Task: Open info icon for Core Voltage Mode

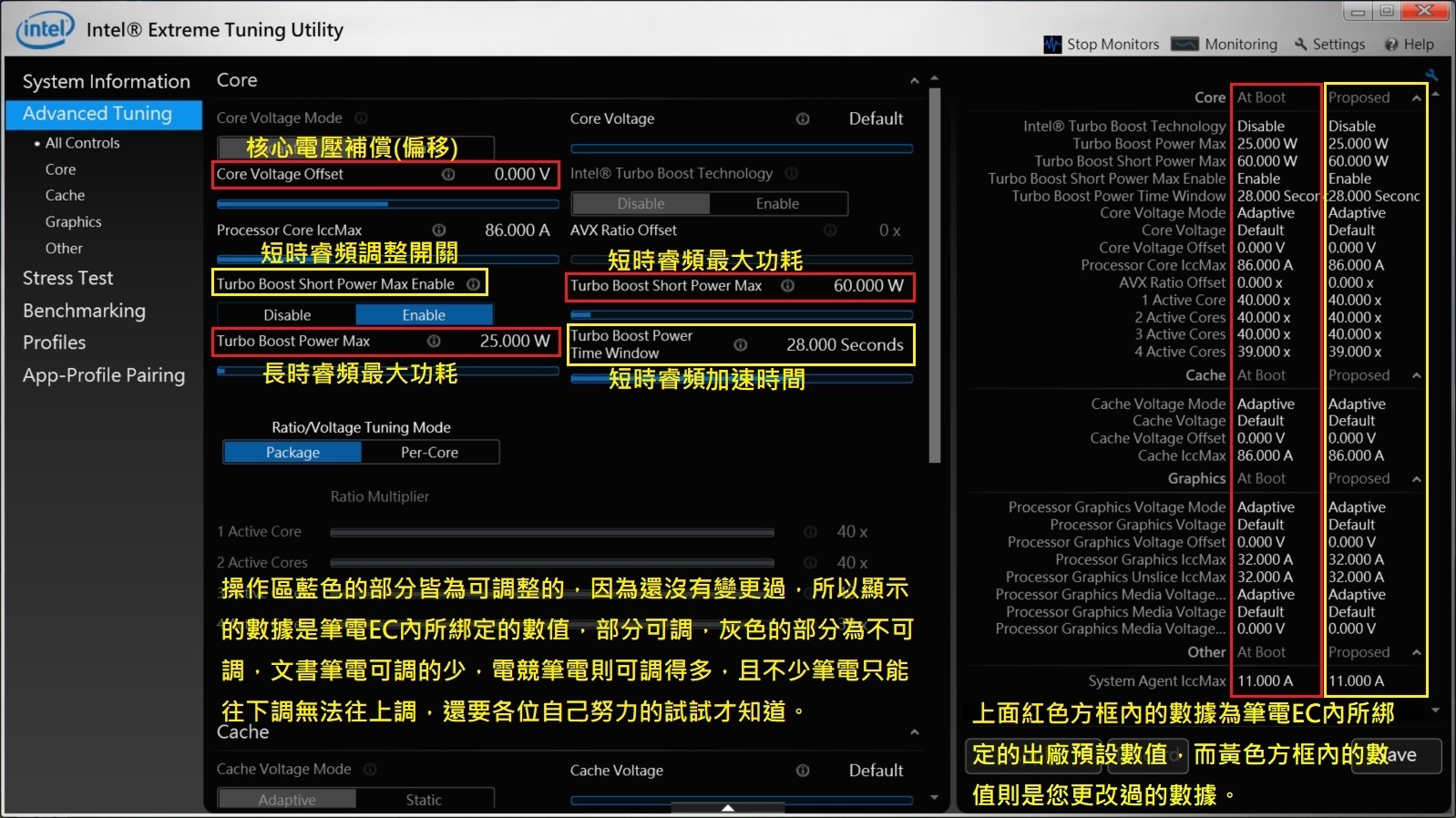Action: (361, 118)
